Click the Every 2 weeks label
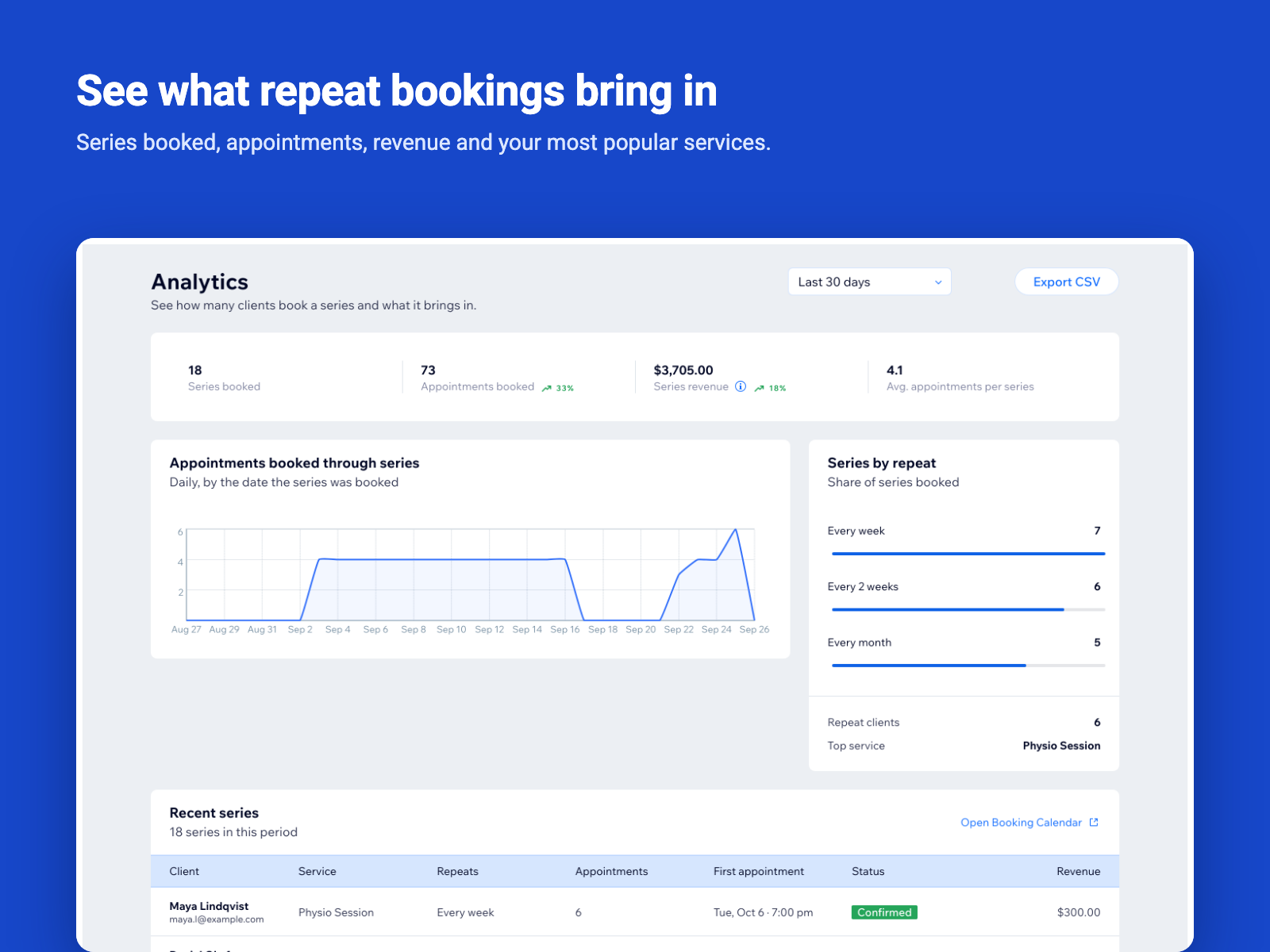The height and width of the screenshot is (952, 1270). click(863, 586)
